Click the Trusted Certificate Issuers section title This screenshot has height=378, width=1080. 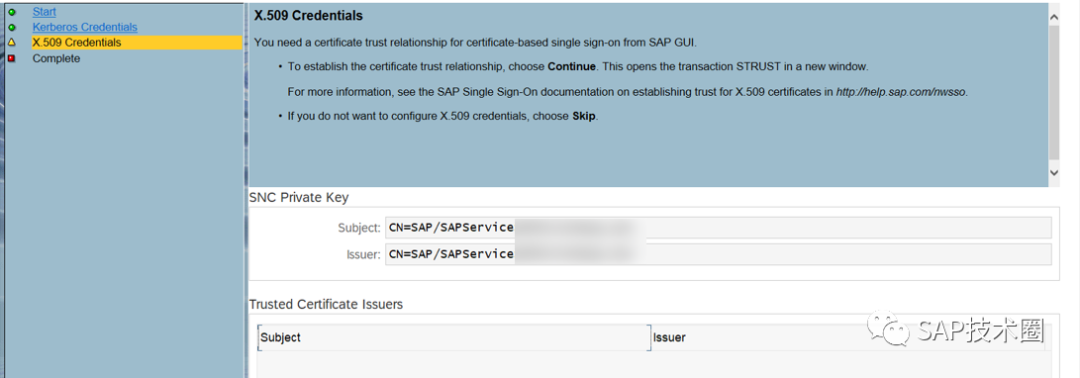tap(326, 304)
